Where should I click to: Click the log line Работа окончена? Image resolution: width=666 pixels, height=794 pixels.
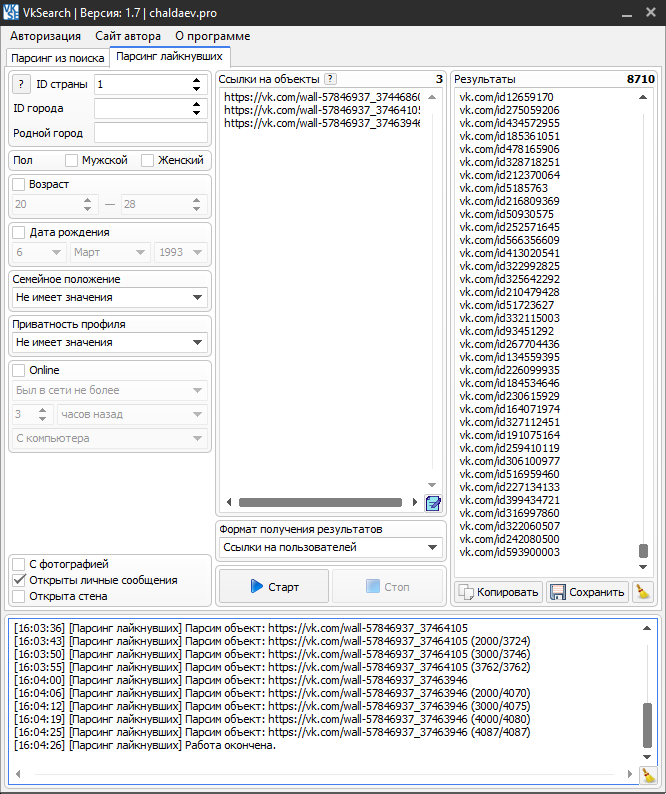pos(144,745)
